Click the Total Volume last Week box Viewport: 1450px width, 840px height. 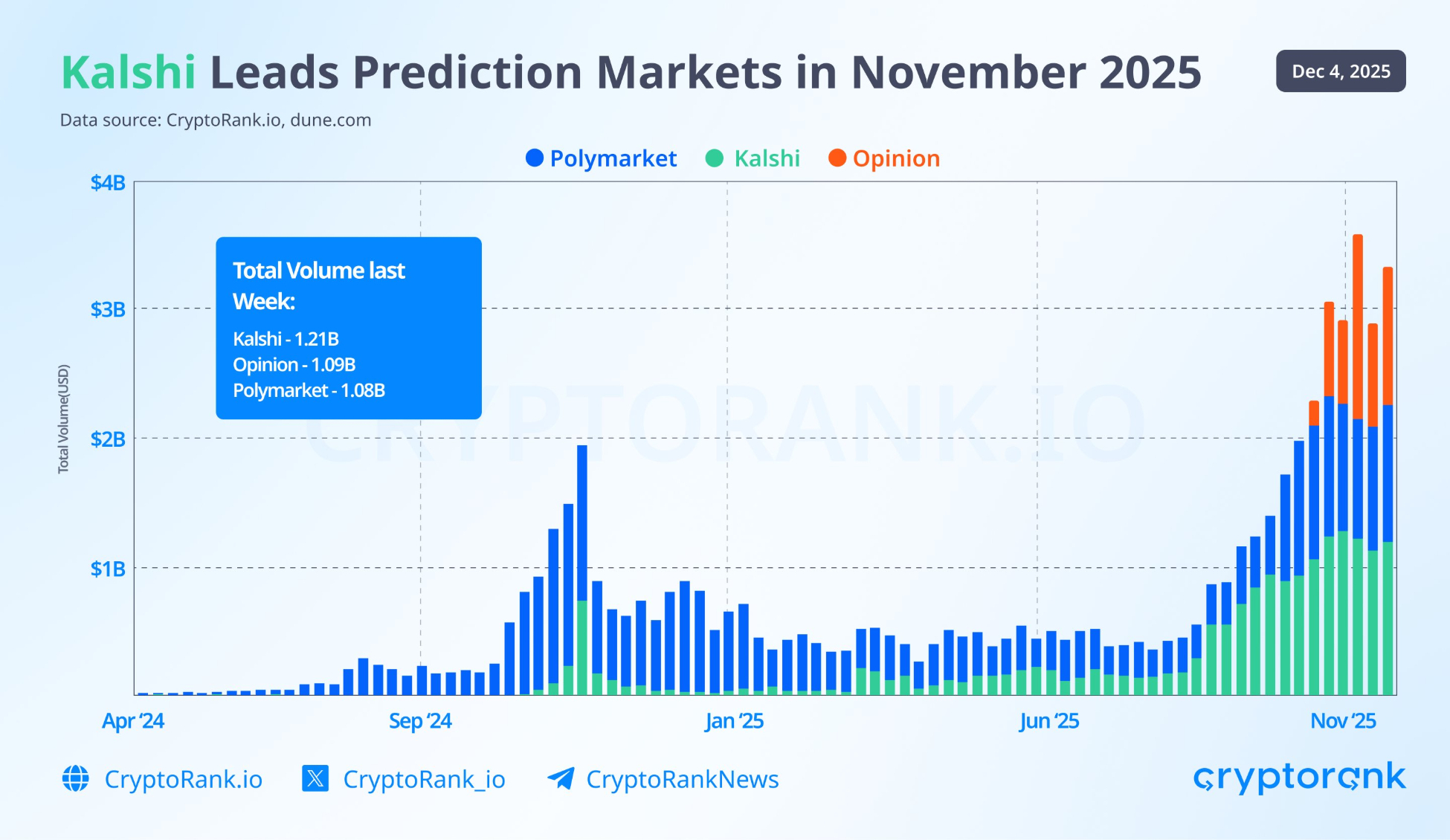click(x=349, y=328)
